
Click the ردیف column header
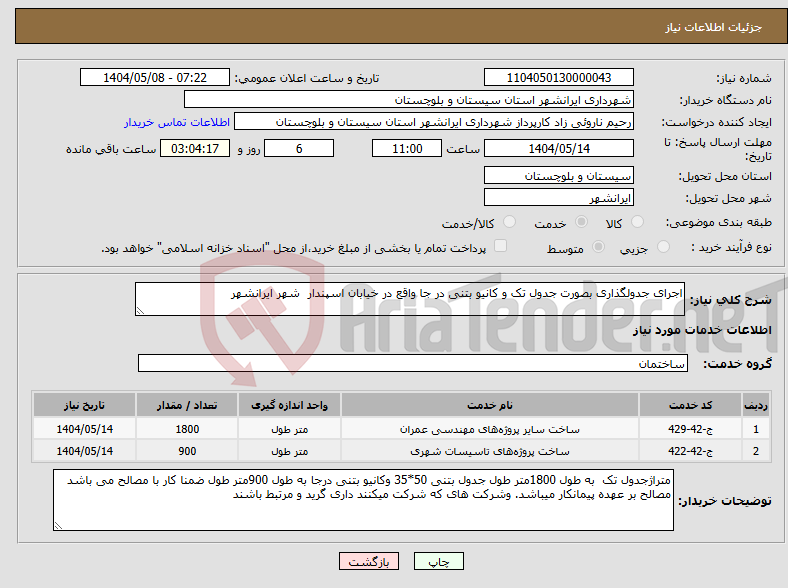click(x=755, y=405)
